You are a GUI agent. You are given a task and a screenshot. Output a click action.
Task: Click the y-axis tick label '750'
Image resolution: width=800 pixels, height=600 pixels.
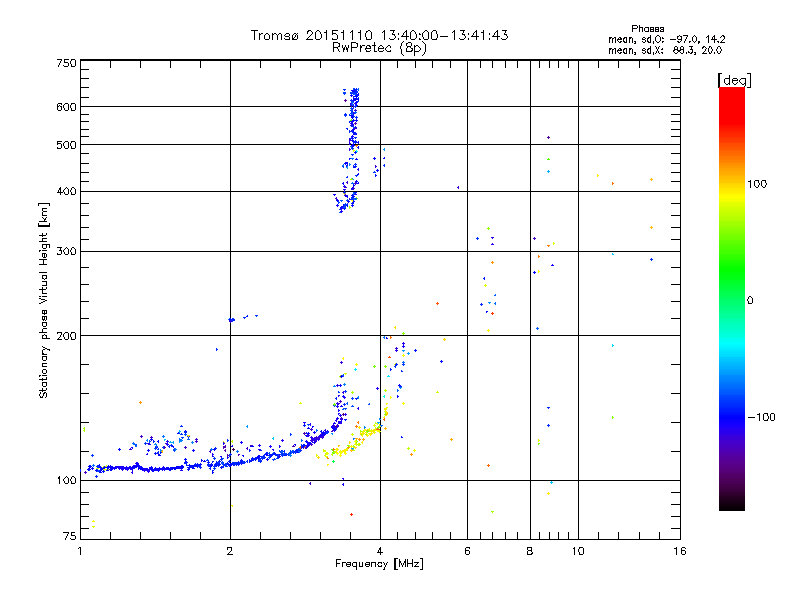[66, 63]
